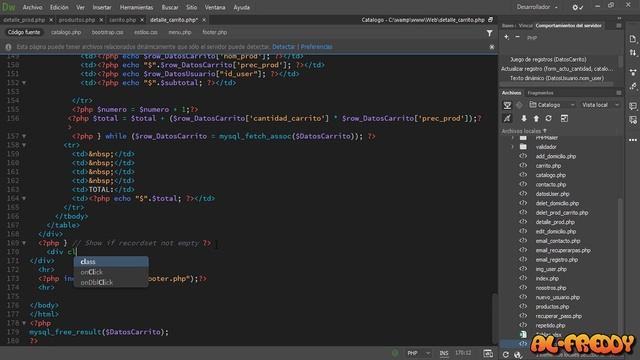
Task: Open the Ventana menu
Action: 215,7
